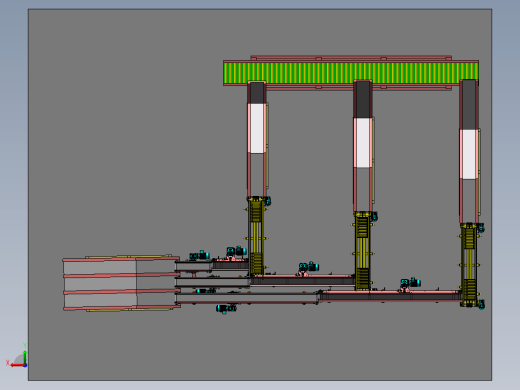
Task: Select the cyan motor below the bottom horizontal conveyor
Action: coord(226,309)
